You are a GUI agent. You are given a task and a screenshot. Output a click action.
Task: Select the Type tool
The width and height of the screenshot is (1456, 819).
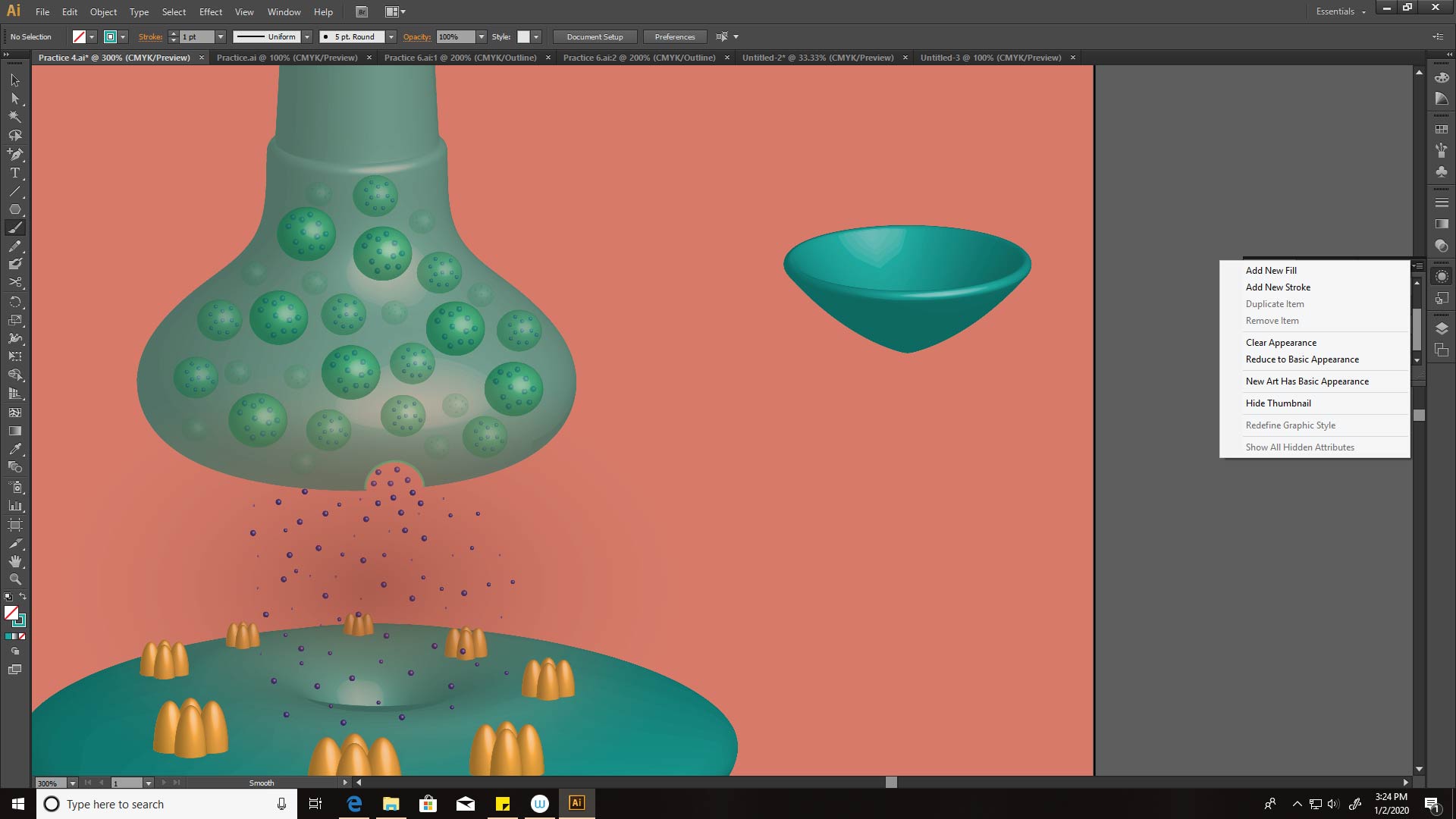click(14, 173)
